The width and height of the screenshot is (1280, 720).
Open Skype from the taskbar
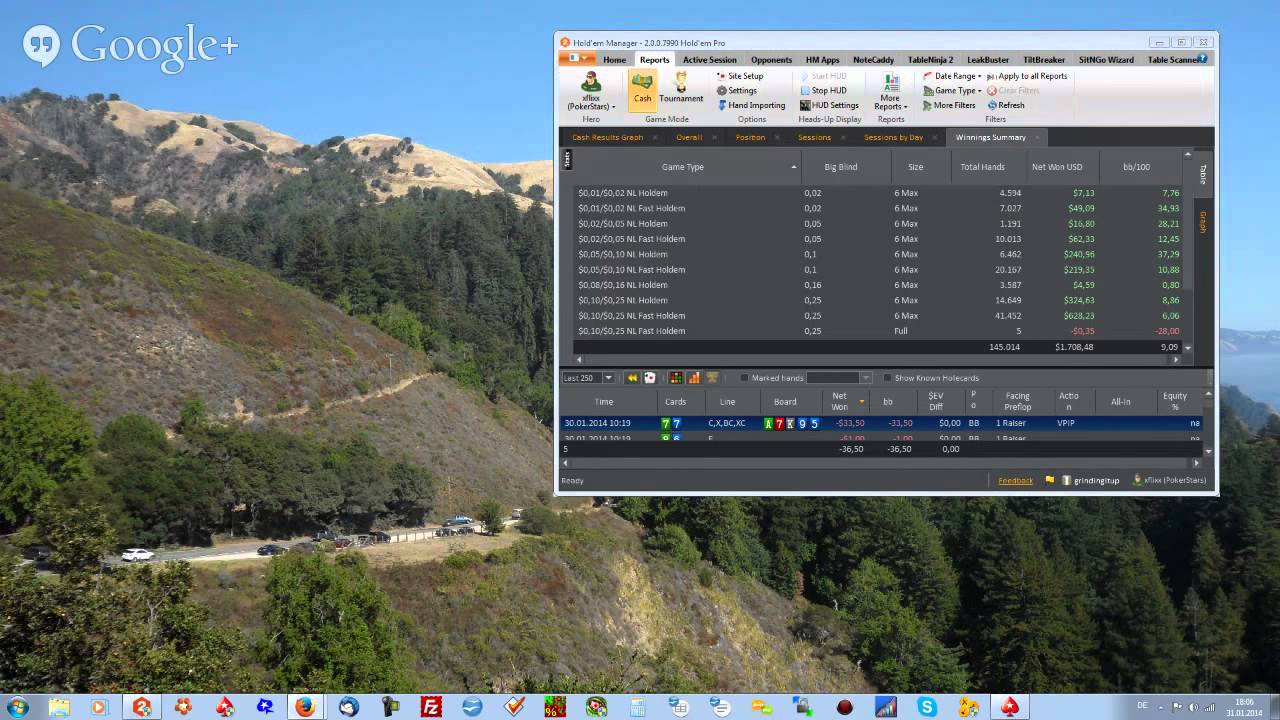(927, 707)
